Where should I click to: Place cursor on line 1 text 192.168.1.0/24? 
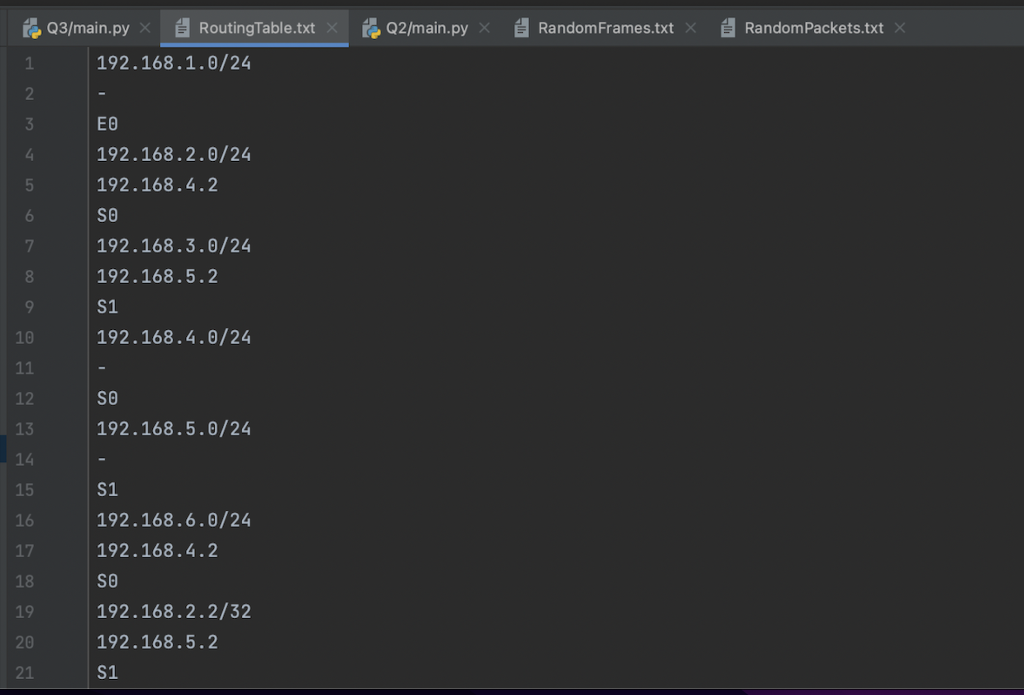pos(174,63)
